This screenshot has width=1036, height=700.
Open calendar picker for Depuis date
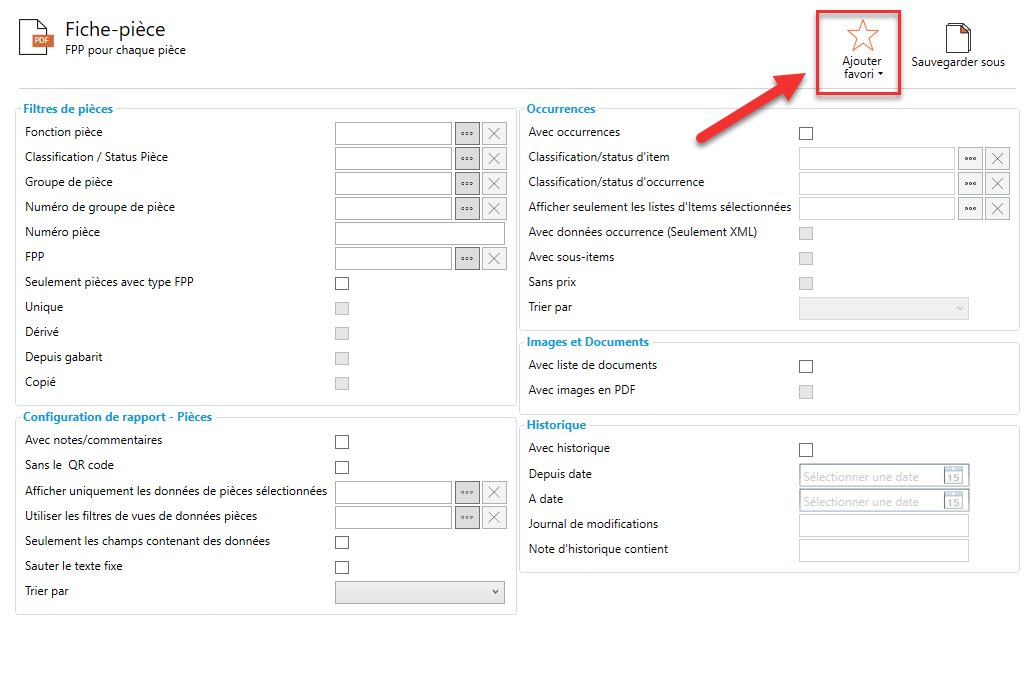pos(953,476)
